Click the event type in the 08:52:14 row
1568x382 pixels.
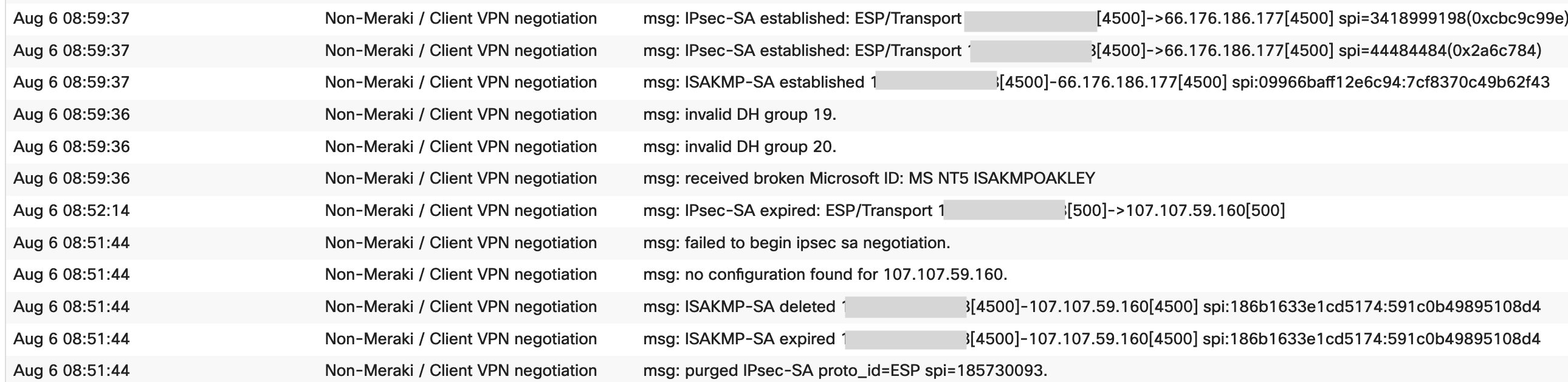coord(461,211)
